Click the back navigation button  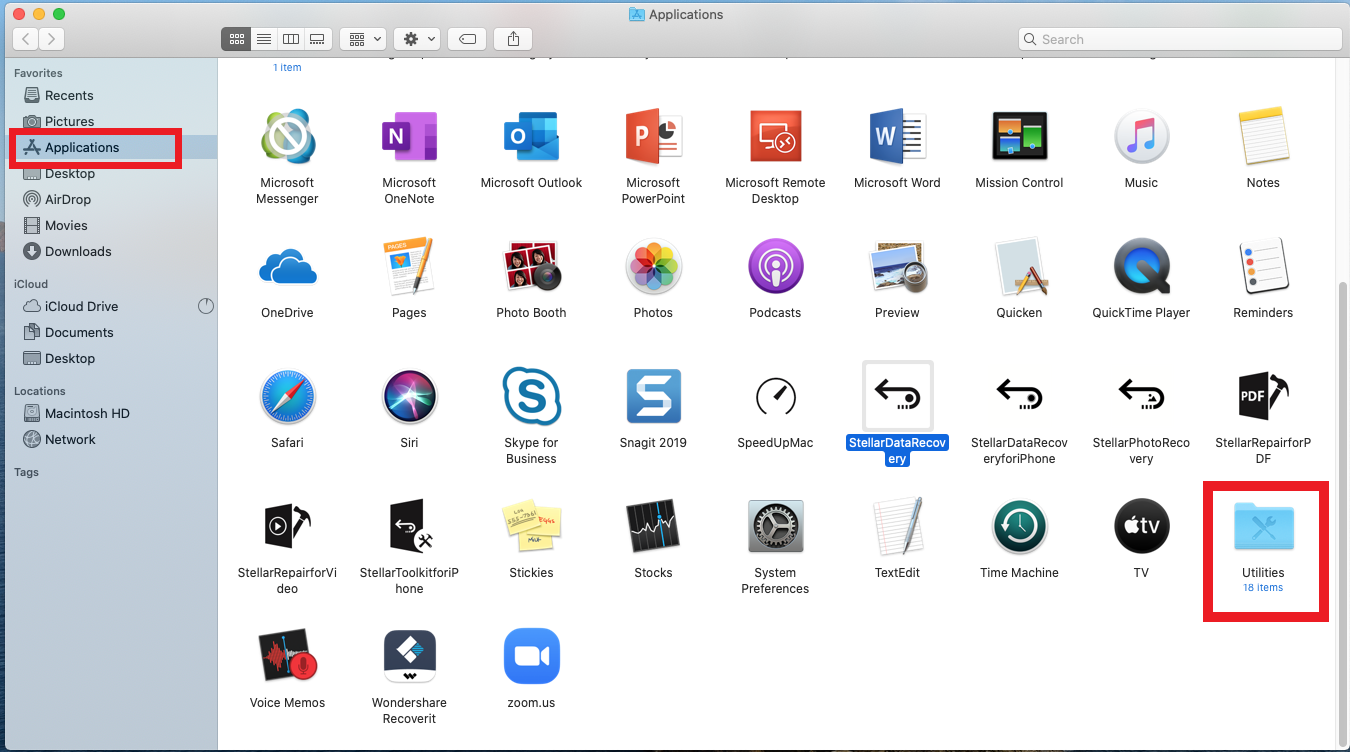click(24, 38)
